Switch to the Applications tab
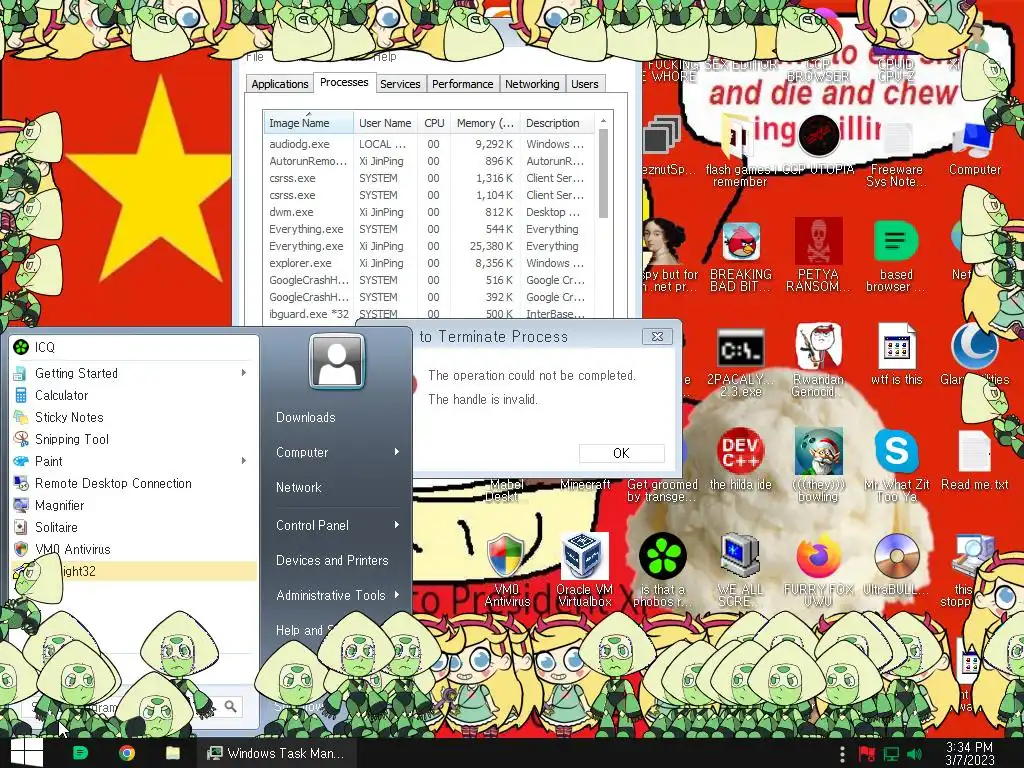This screenshot has width=1024, height=768. [x=280, y=84]
